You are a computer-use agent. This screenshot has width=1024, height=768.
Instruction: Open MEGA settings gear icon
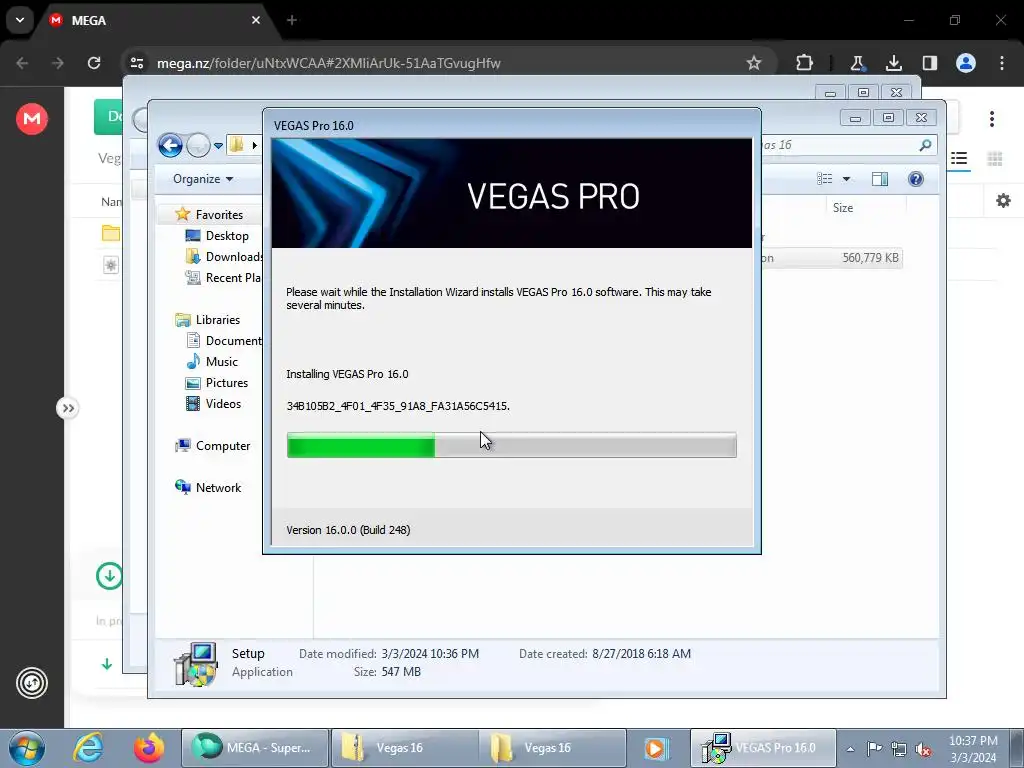pos(1003,200)
